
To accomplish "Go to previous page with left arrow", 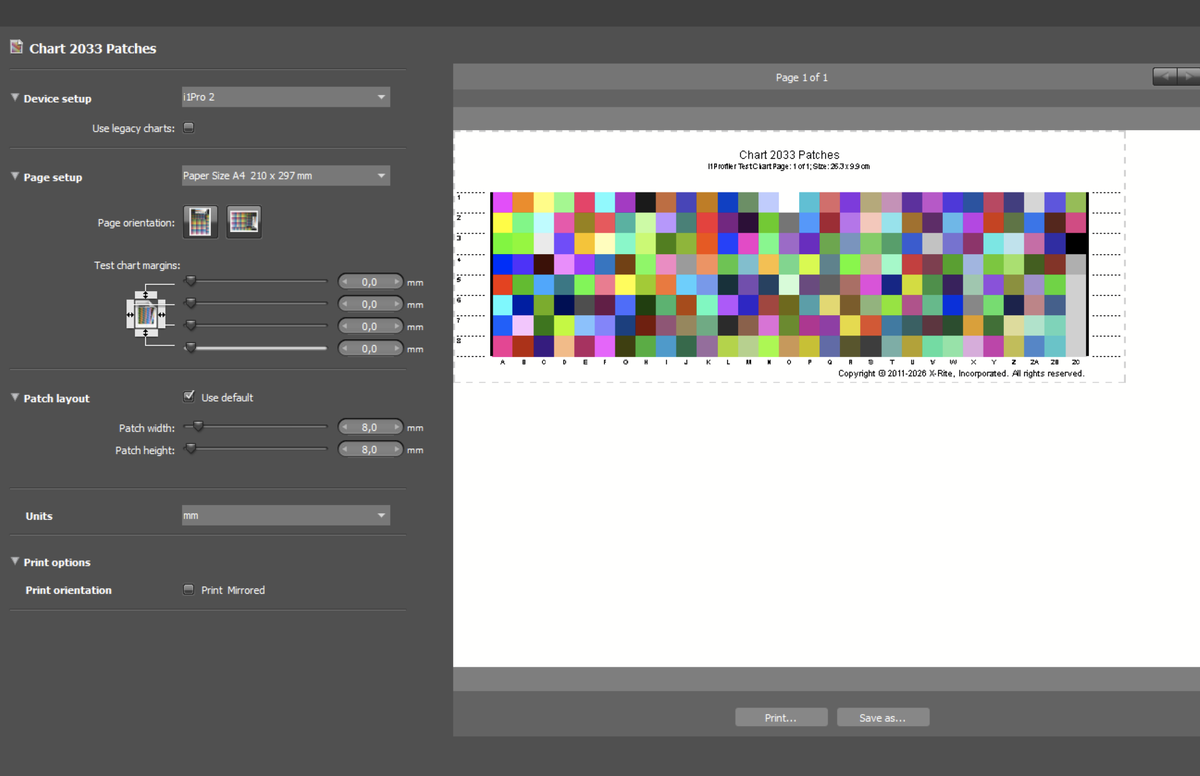I will 1165,76.
